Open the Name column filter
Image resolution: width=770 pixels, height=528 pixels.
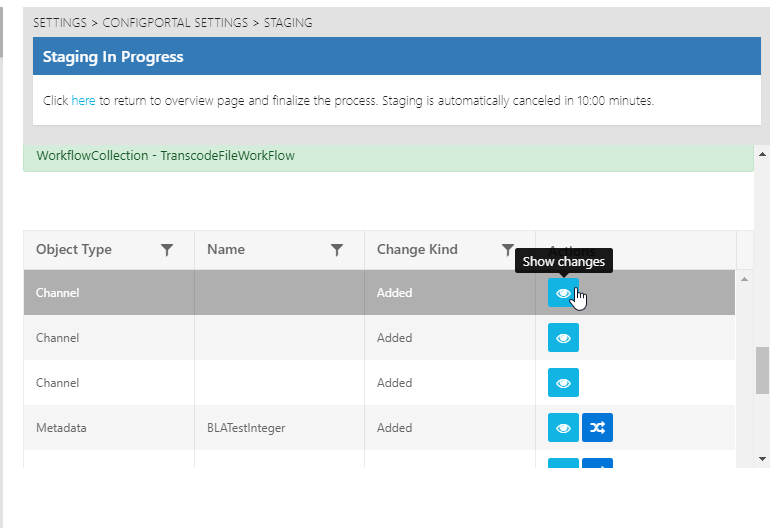pyautogui.click(x=337, y=250)
